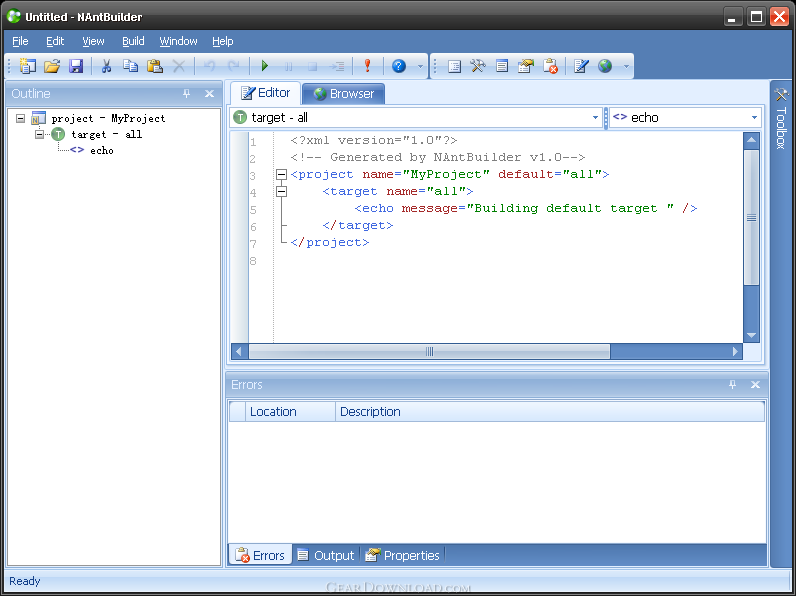Viewport: 796px width, 596px height.
Task: Switch to the Properties bottom tab
Action: [x=403, y=555]
